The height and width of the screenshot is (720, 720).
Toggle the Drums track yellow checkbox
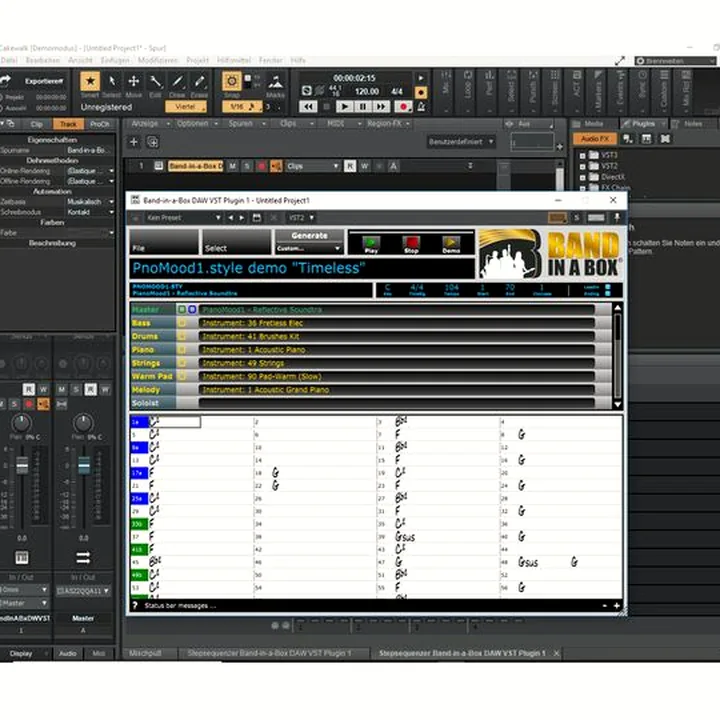click(182, 336)
